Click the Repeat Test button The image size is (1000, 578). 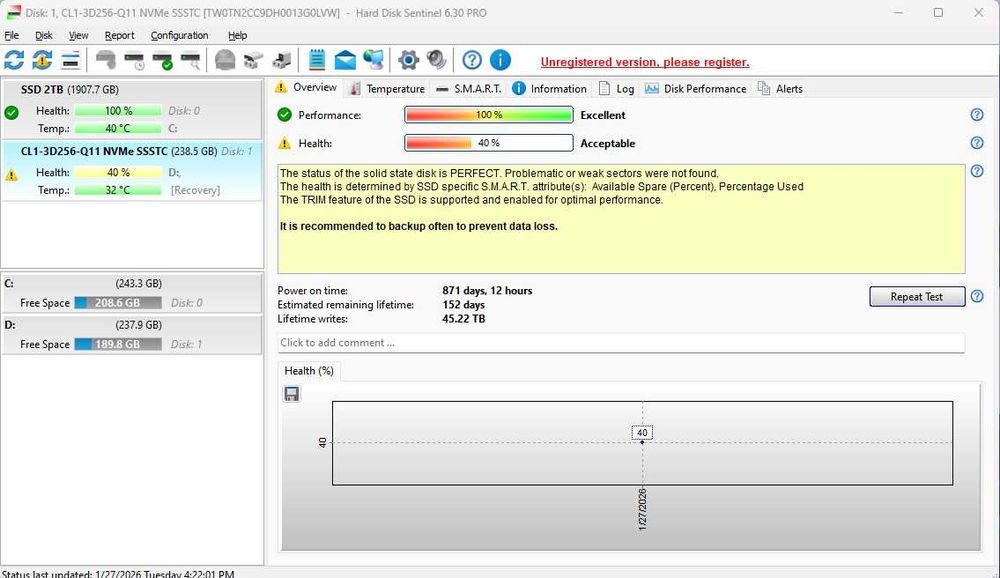pos(916,297)
